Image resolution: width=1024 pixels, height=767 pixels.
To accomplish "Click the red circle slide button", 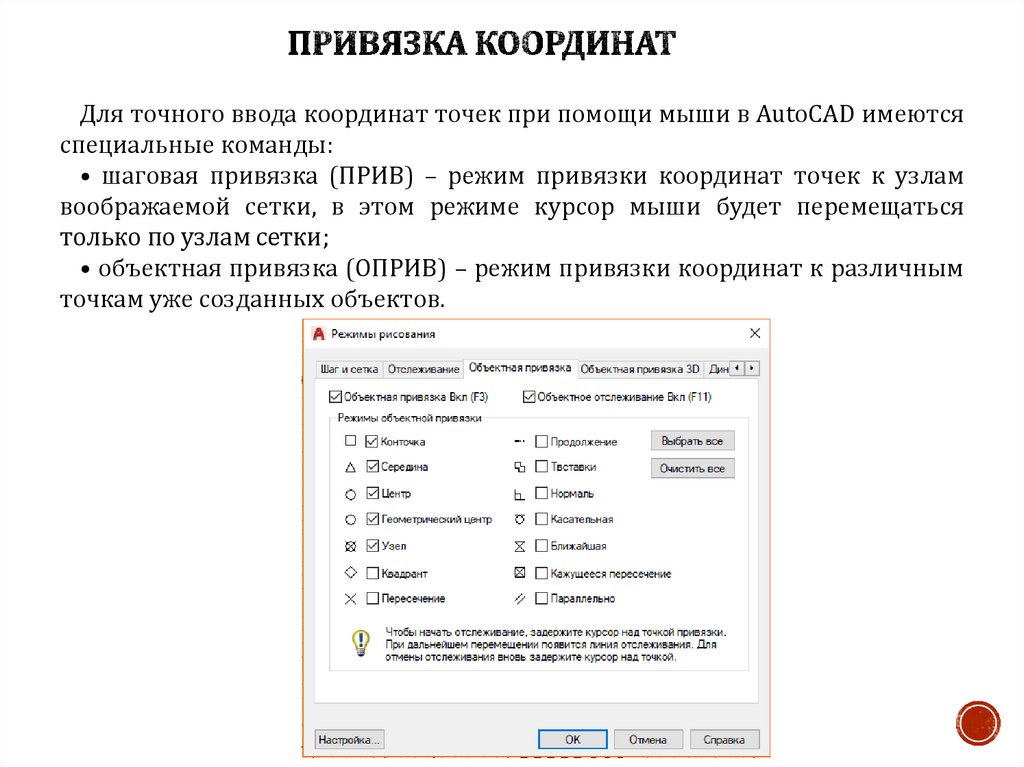I will [x=978, y=723].
